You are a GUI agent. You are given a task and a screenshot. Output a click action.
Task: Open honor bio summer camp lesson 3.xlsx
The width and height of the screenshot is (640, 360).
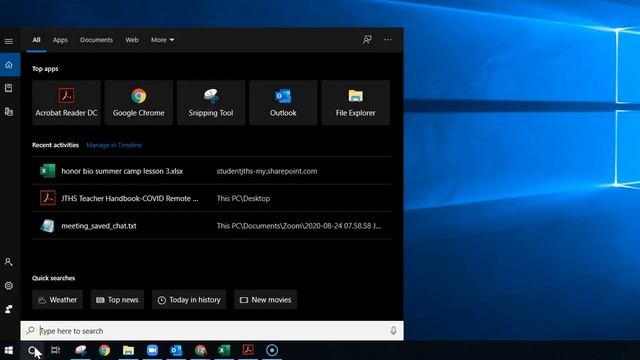pyautogui.click(x=212, y=171)
